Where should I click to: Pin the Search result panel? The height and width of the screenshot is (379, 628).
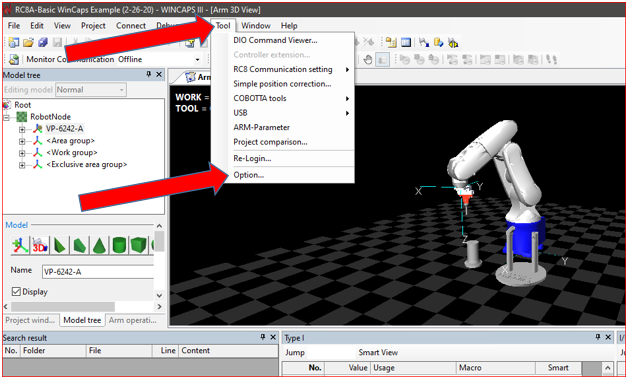[x=263, y=337]
